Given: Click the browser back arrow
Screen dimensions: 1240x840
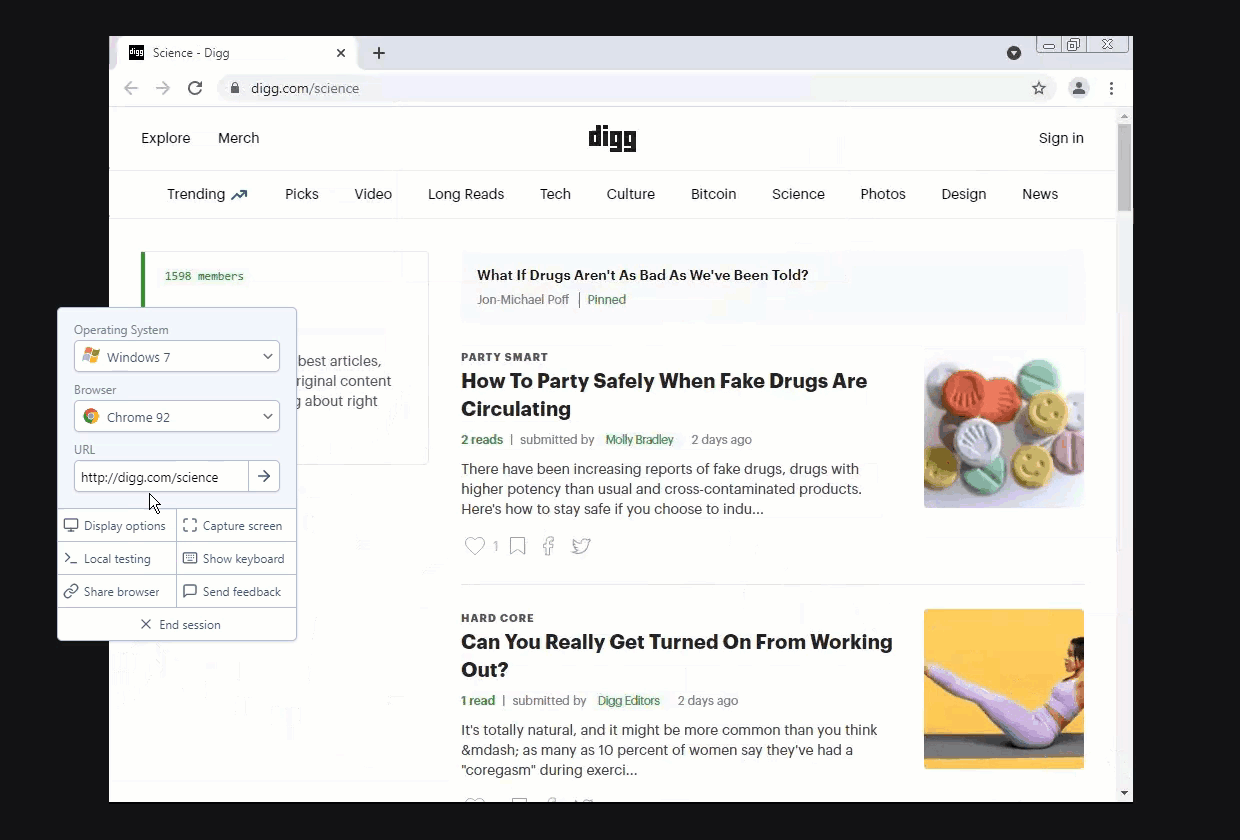Looking at the screenshot, I should [131, 88].
